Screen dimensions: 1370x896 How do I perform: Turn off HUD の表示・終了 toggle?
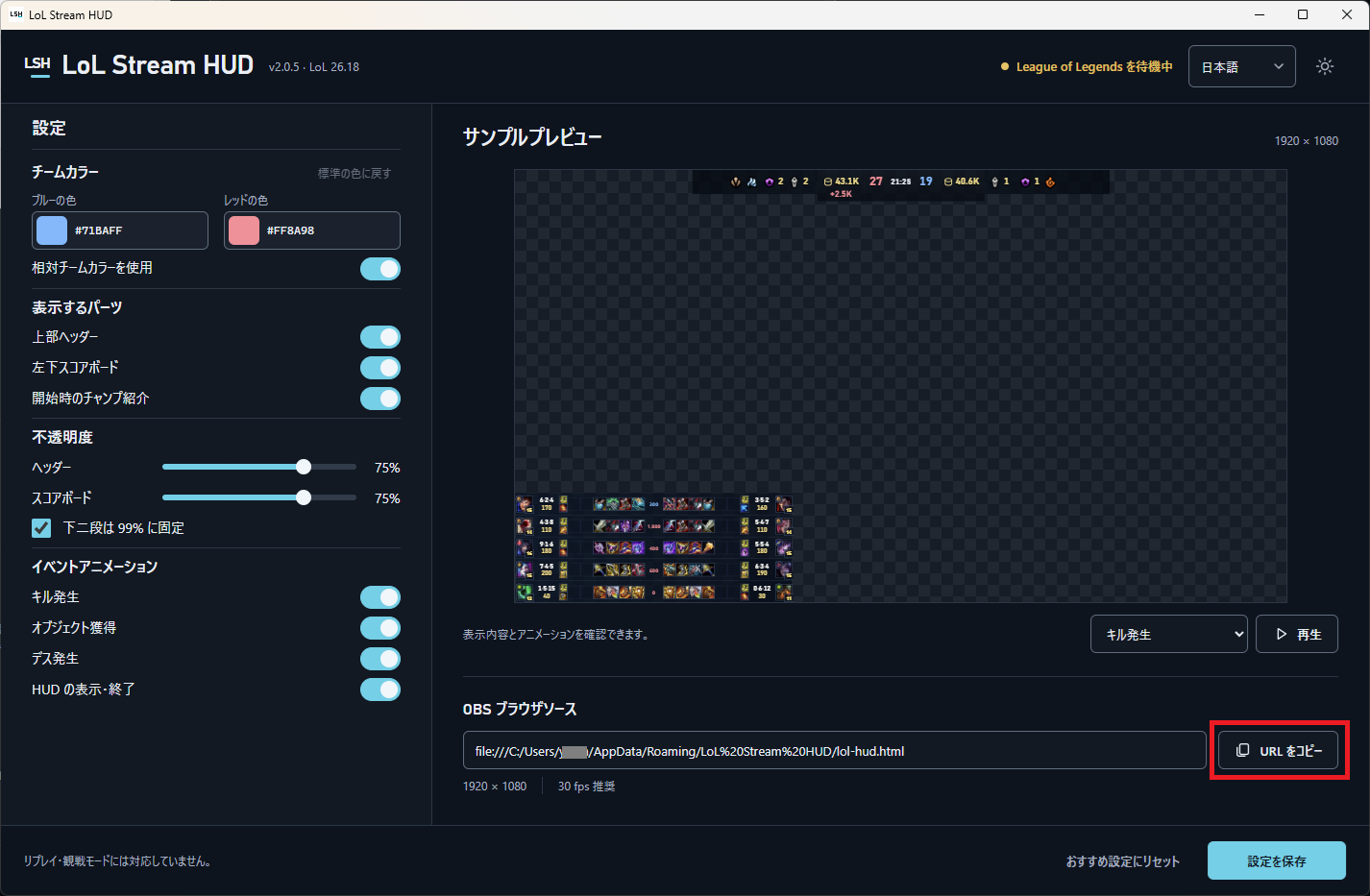coord(380,690)
